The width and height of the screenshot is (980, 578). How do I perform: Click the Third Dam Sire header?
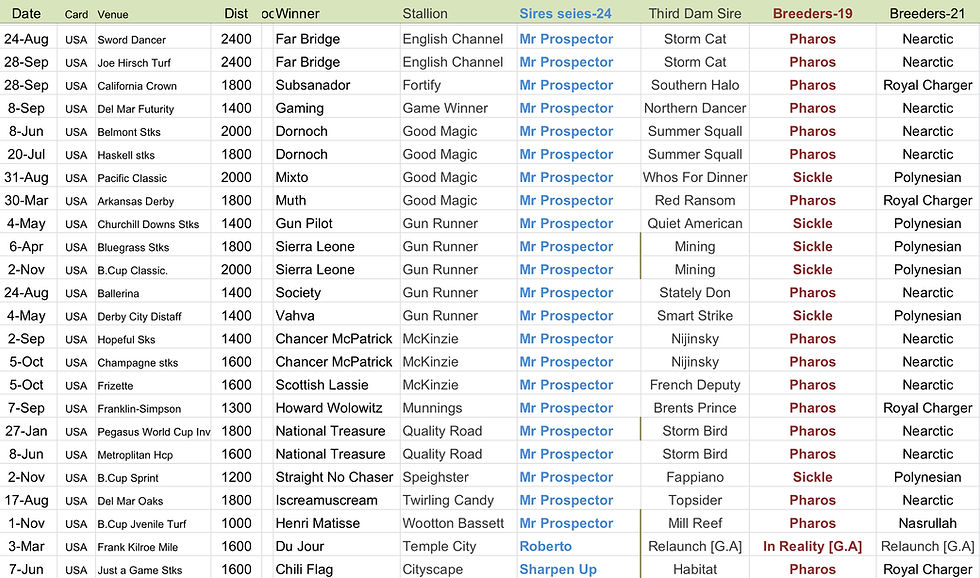coord(695,13)
